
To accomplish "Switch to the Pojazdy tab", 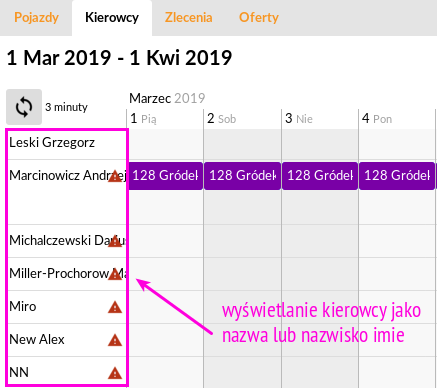I will 36,17.
